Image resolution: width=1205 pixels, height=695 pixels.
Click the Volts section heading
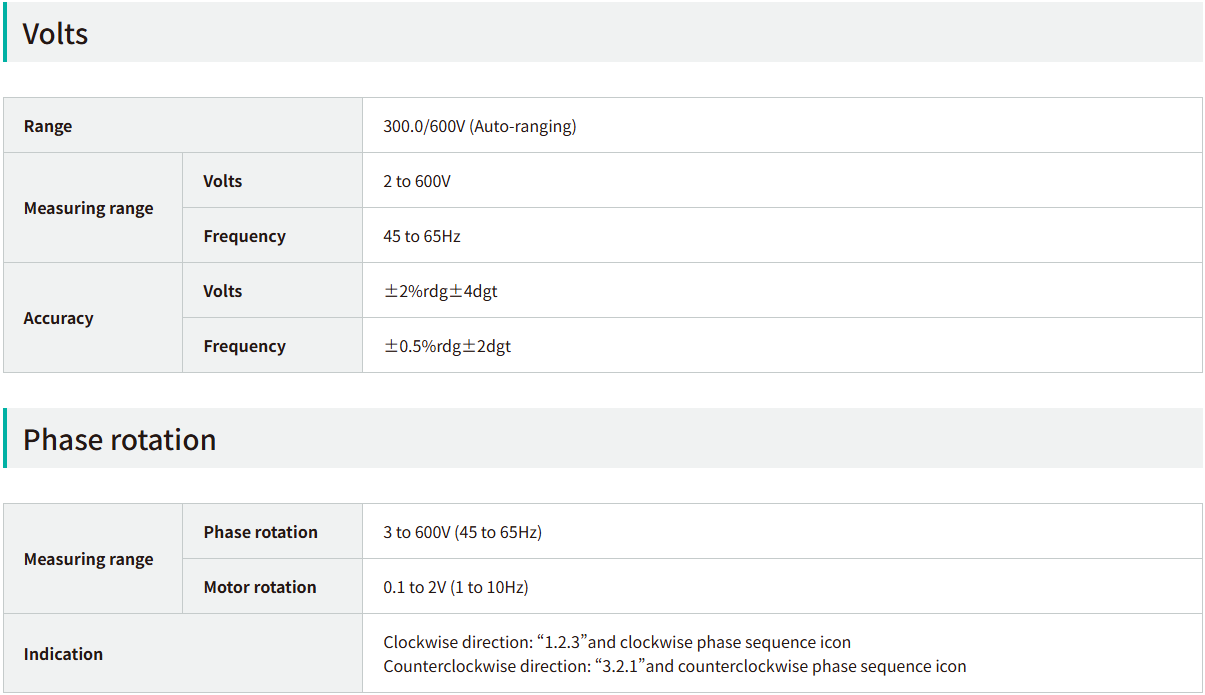(x=56, y=34)
